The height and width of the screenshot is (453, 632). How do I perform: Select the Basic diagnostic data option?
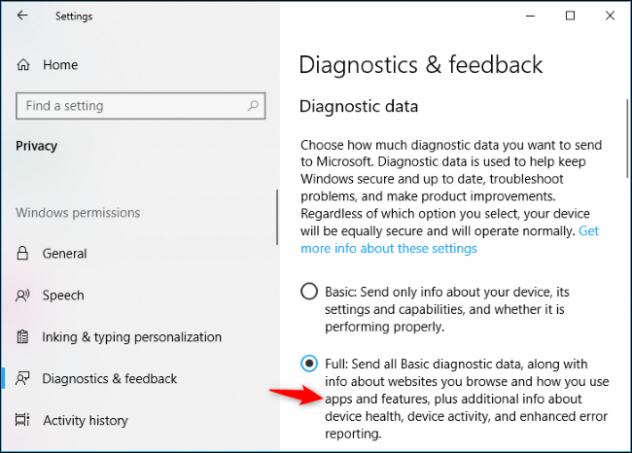tap(309, 292)
